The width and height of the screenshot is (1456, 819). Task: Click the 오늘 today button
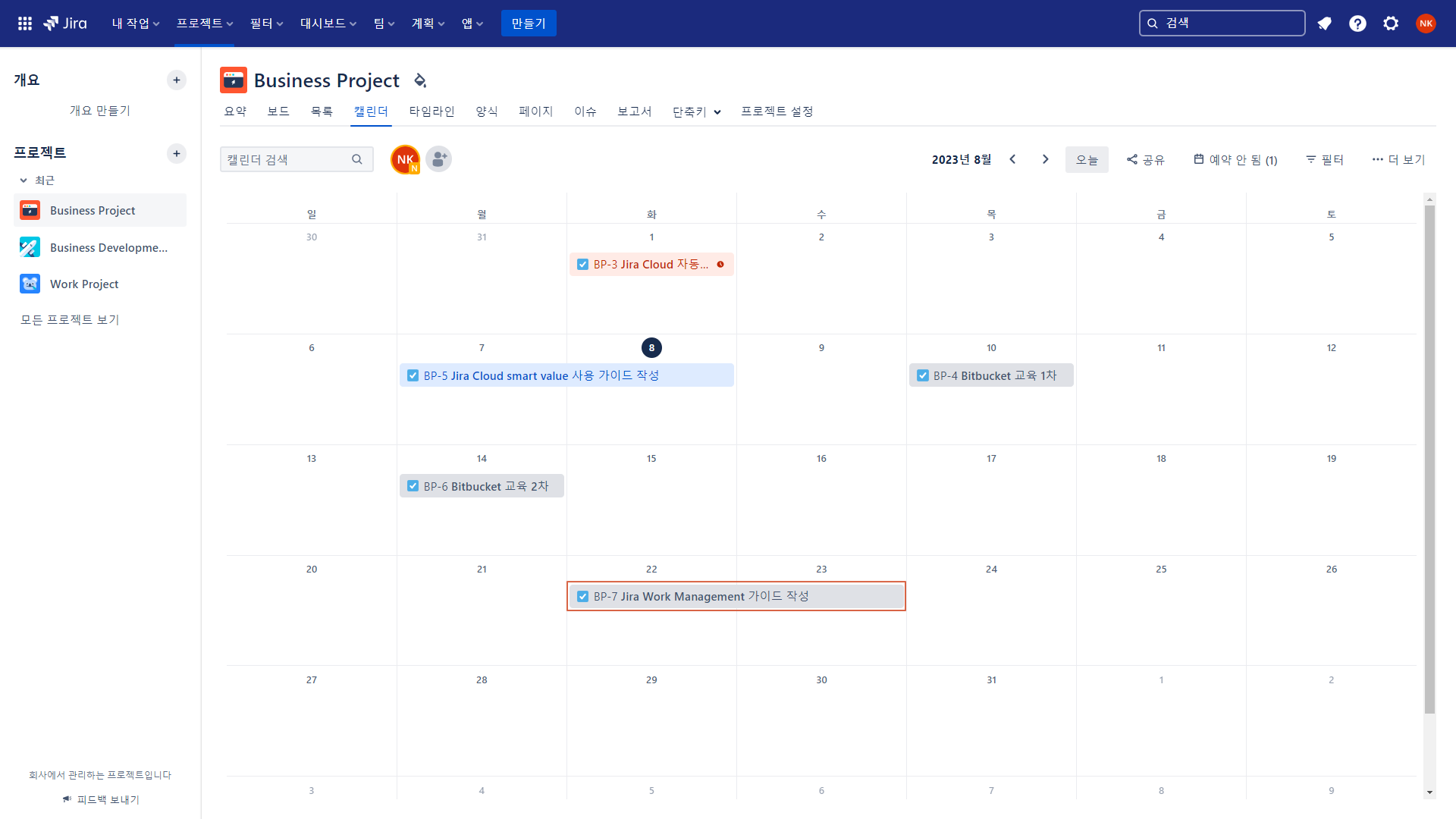coord(1087,159)
